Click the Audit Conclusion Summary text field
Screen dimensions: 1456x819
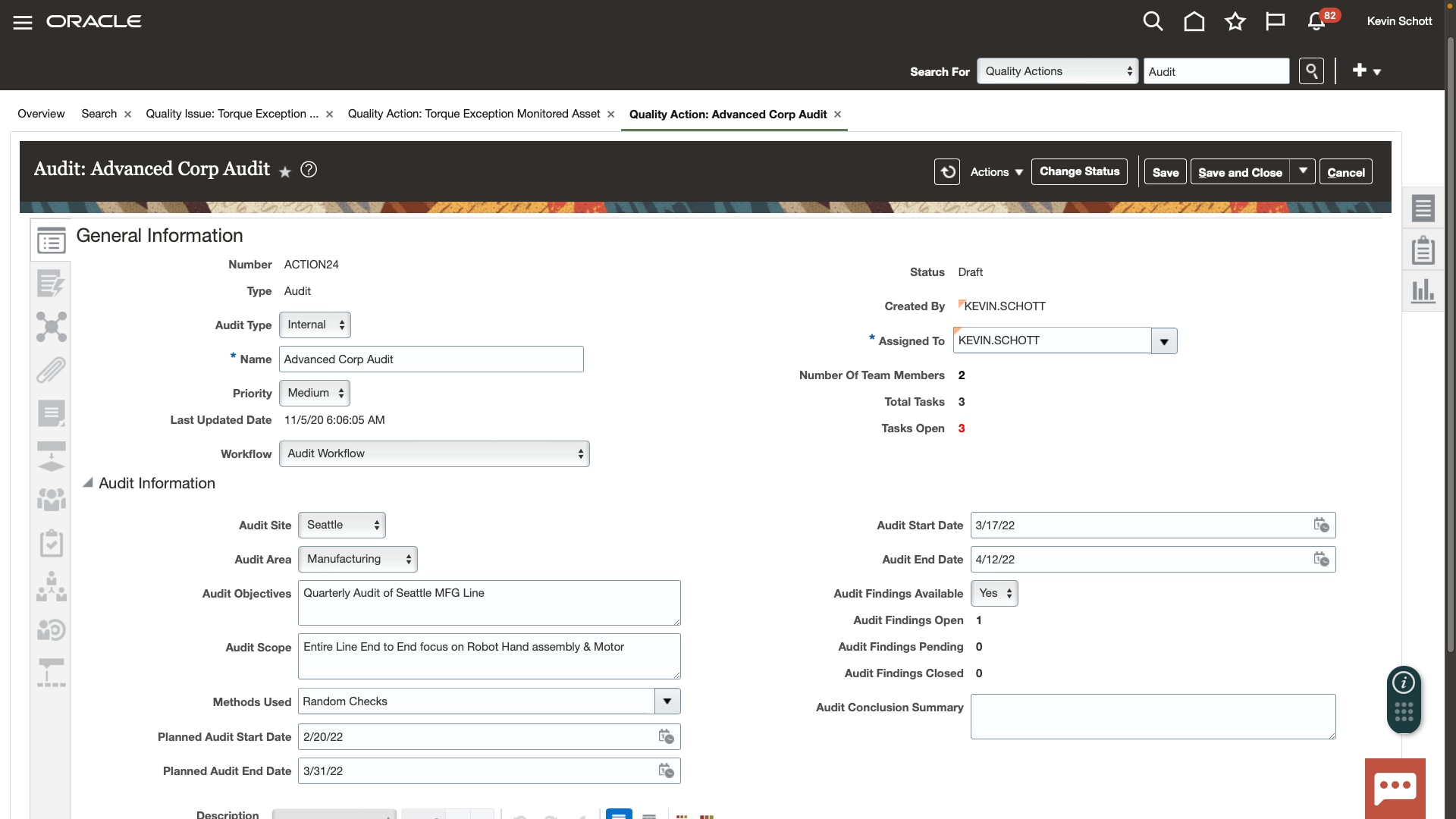tap(1153, 716)
